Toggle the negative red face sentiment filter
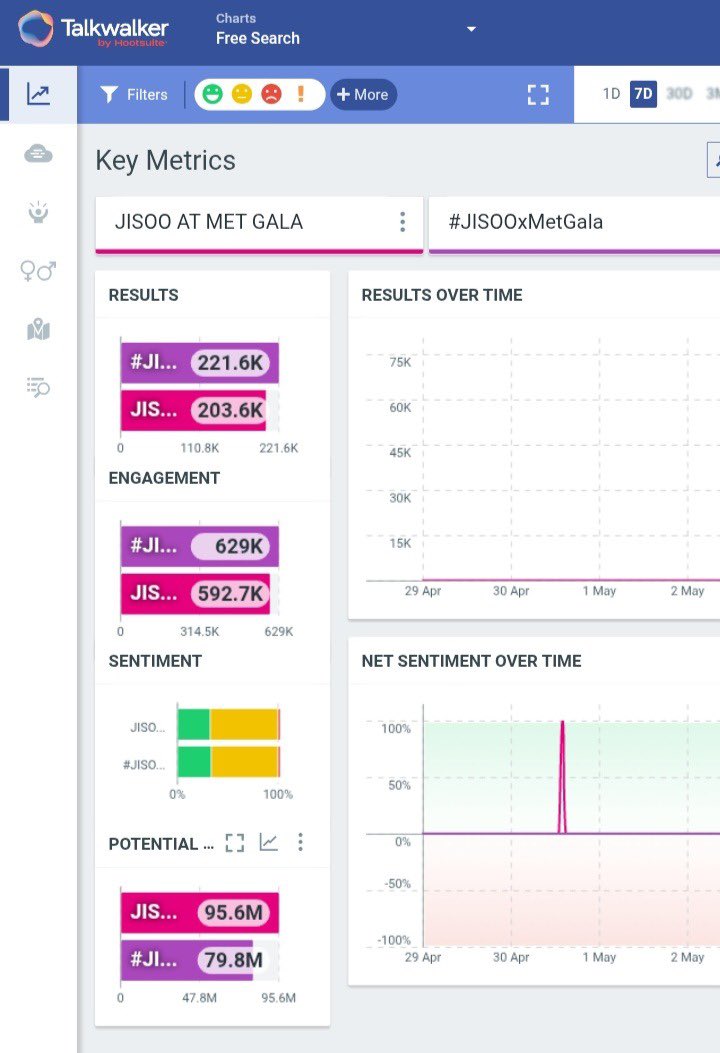 click(271, 94)
